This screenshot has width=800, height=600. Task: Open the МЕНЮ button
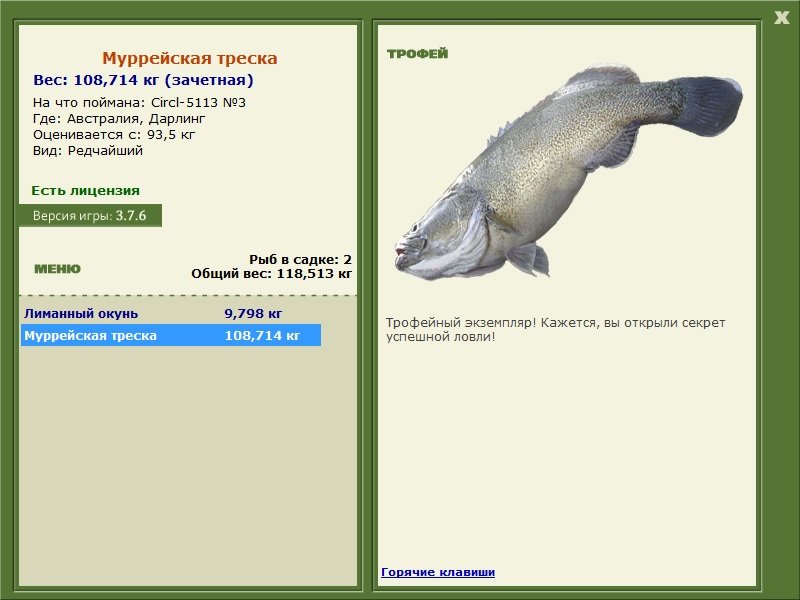pos(57,269)
